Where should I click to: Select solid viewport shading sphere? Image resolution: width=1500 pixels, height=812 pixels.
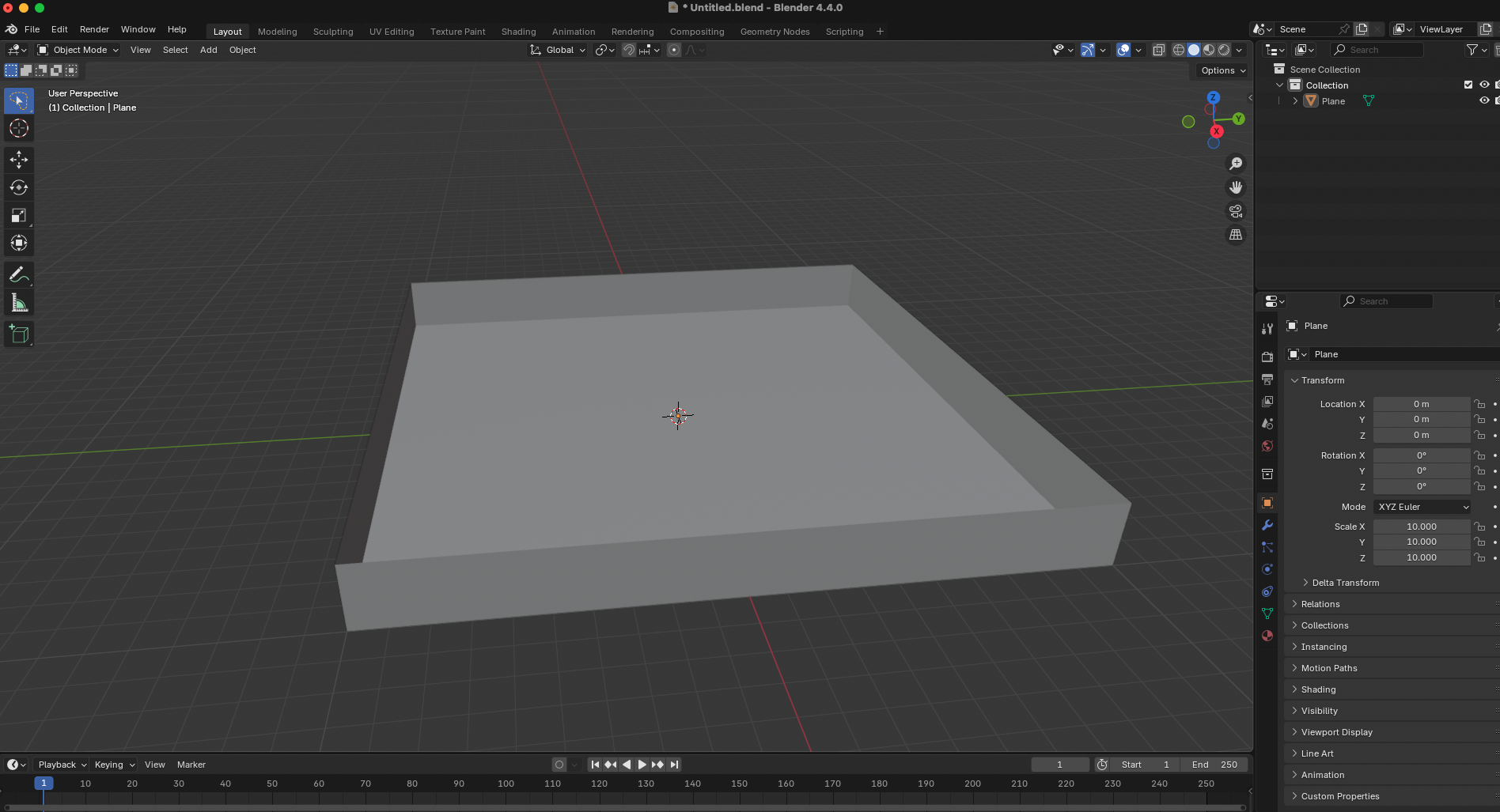click(1194, 50)
